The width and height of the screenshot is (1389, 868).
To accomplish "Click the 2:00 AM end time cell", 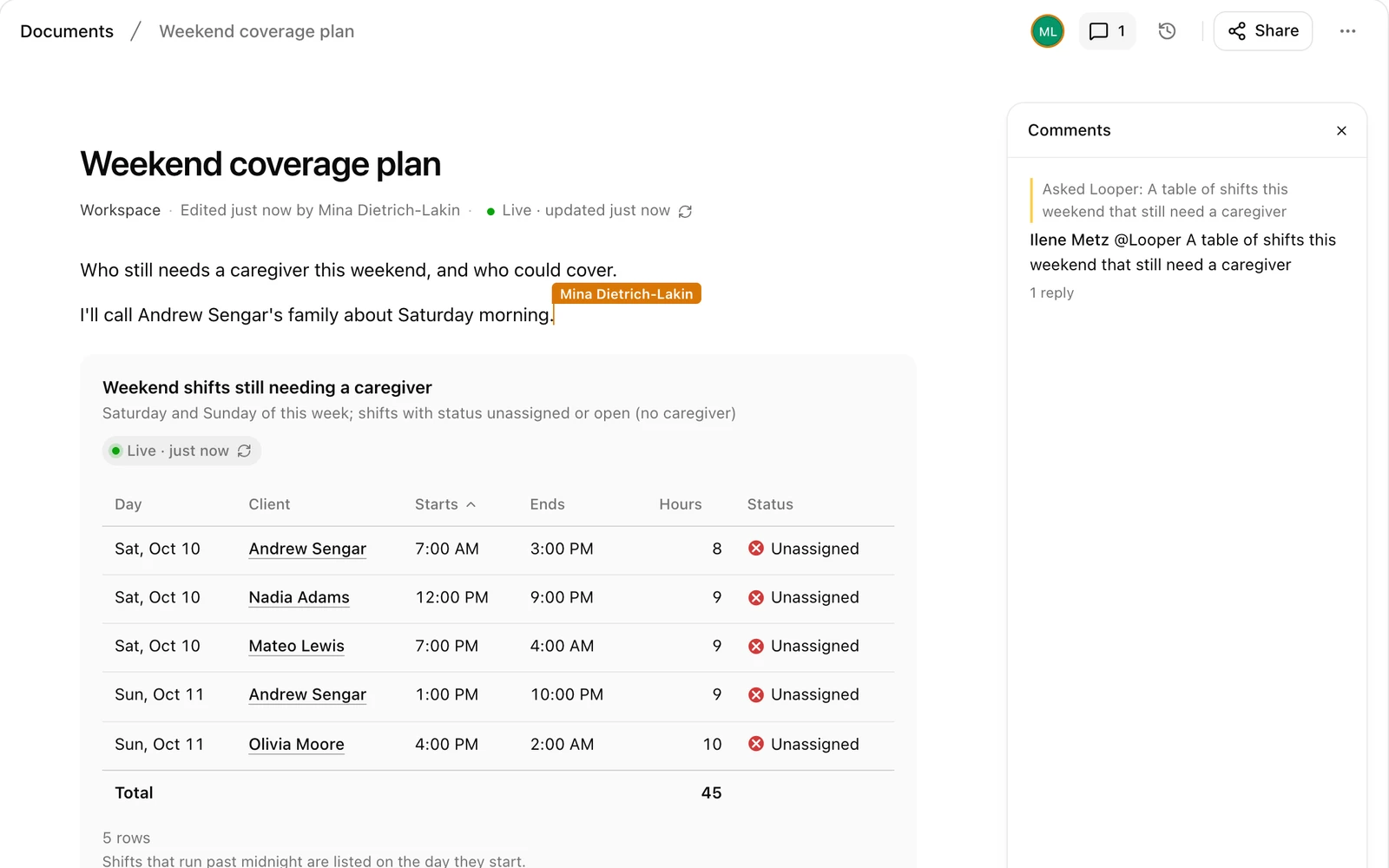I will click(563, 744).
